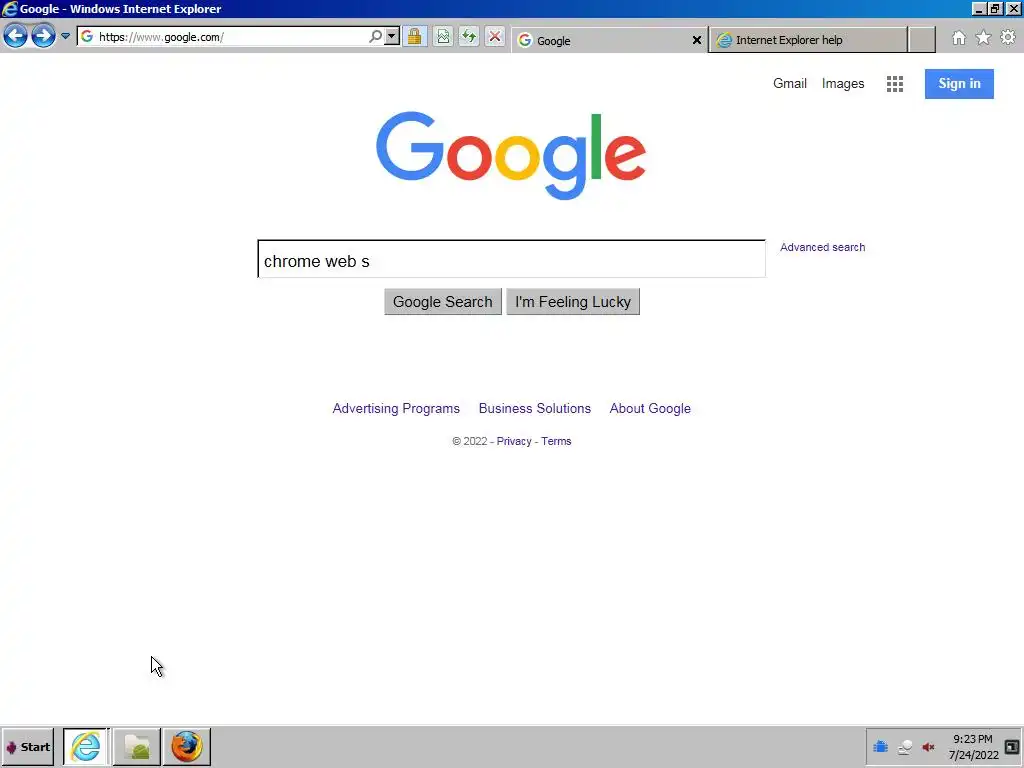The width and height of the screenshot is (1024, 768).
Task: Click the show desktop icon beside clock
Action: [1012, 747]
